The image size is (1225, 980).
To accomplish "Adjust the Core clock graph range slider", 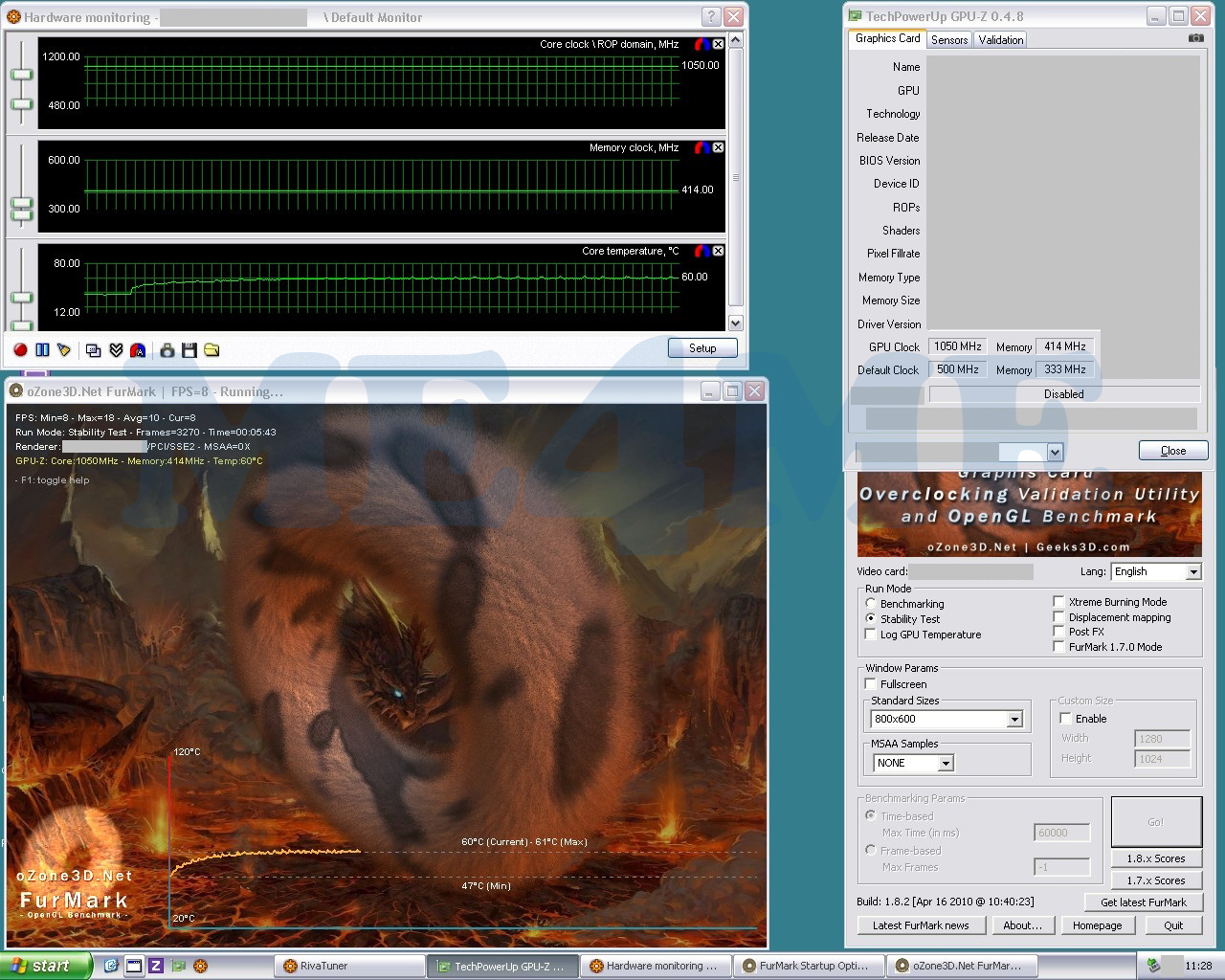I will click(x=21, y=76).
